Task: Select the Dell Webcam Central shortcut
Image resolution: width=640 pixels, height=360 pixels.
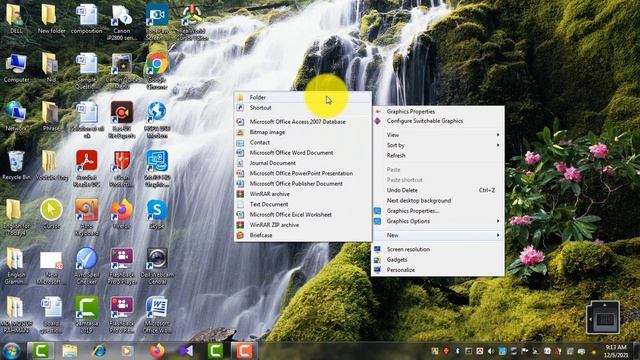Action: pyautogui.click(x=157, y=265)
